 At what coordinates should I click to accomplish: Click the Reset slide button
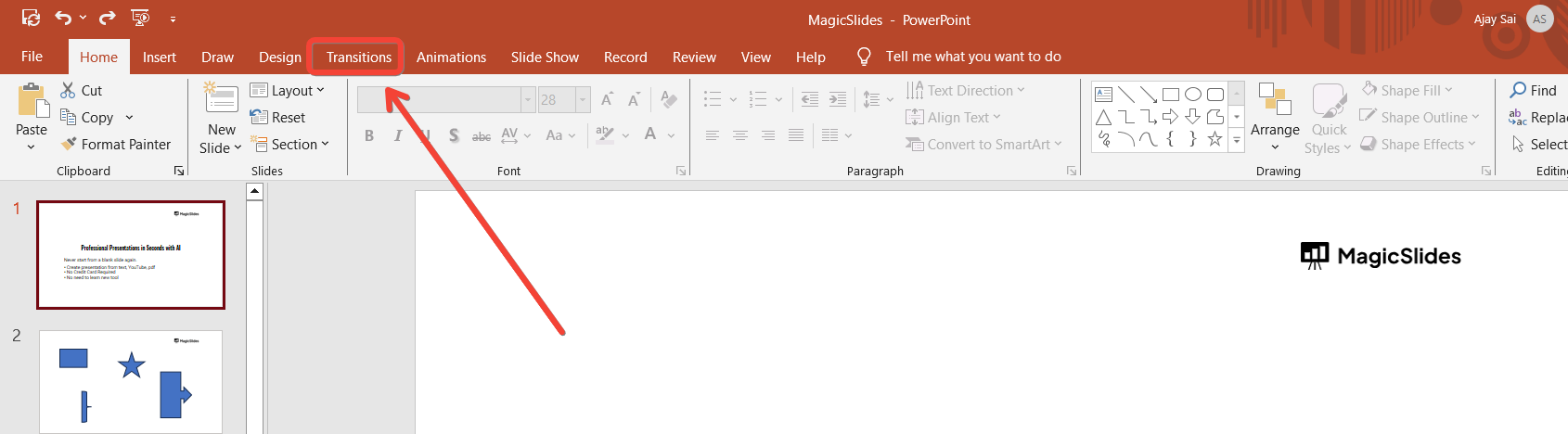click(x=277, y=117)
